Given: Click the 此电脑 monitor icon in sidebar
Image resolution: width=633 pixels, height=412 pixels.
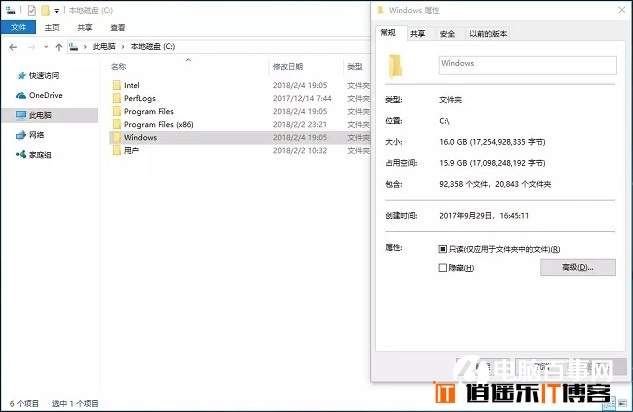Looking at the screenshot, I should pyautogui.click(x=21, y=115).
